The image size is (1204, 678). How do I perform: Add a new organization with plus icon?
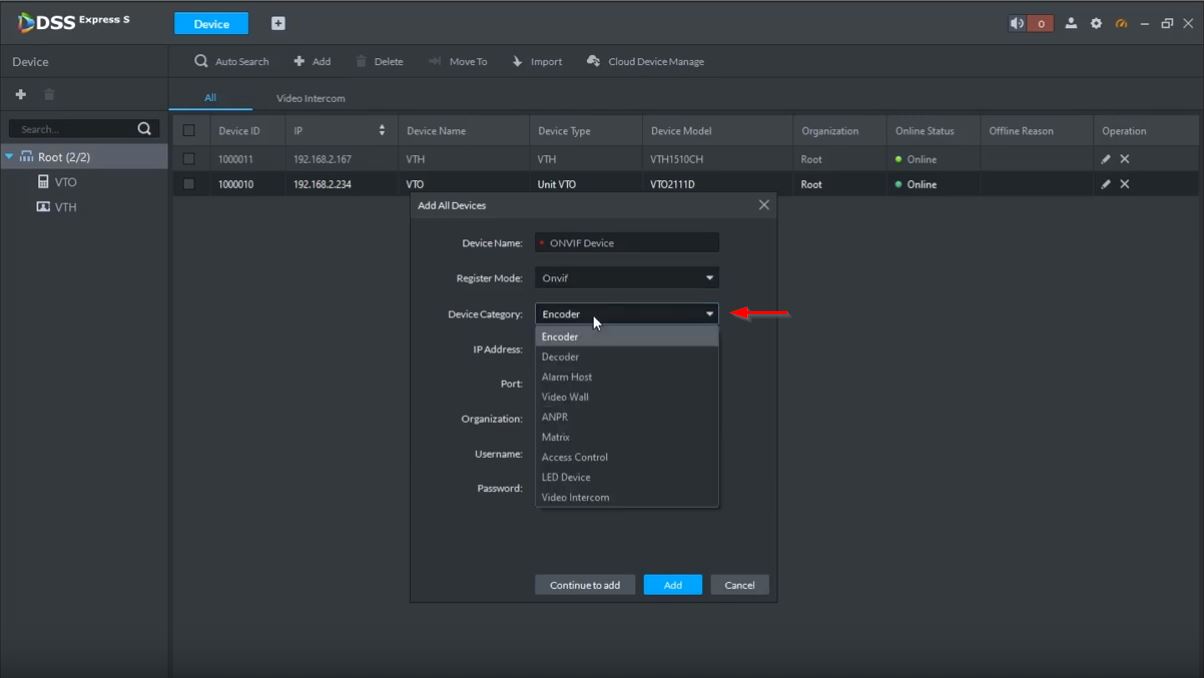[20, 94]
